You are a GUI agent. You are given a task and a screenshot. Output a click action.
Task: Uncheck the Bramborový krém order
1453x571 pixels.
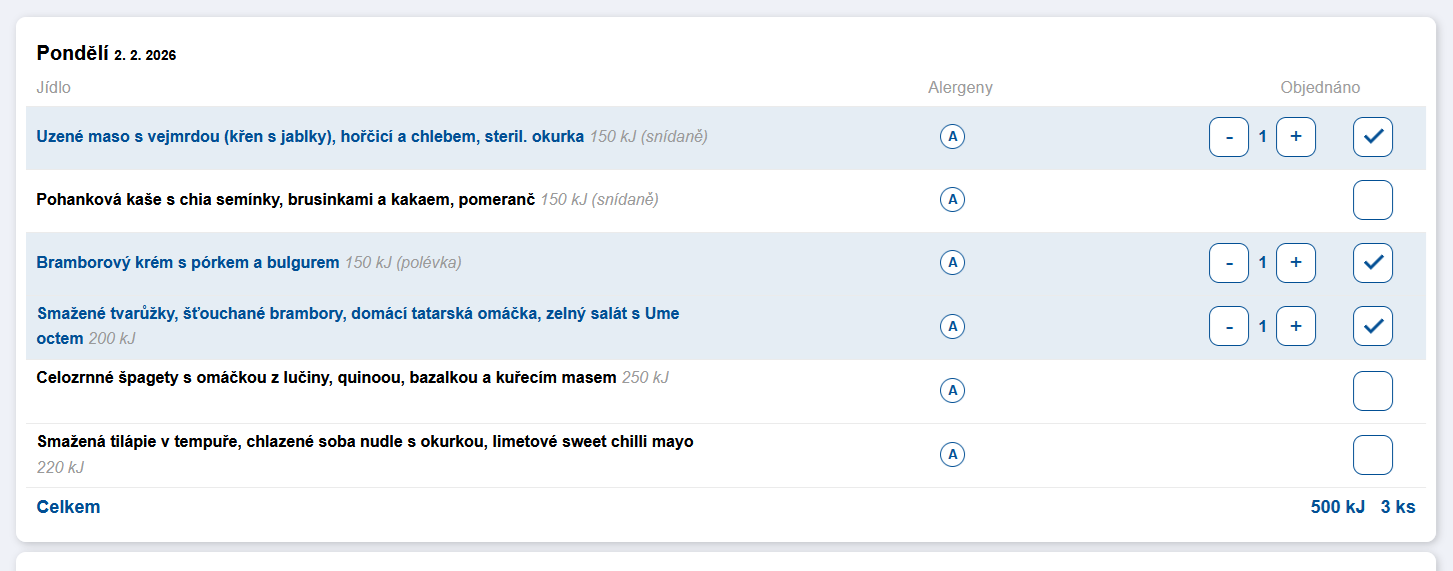point(1372,263)
